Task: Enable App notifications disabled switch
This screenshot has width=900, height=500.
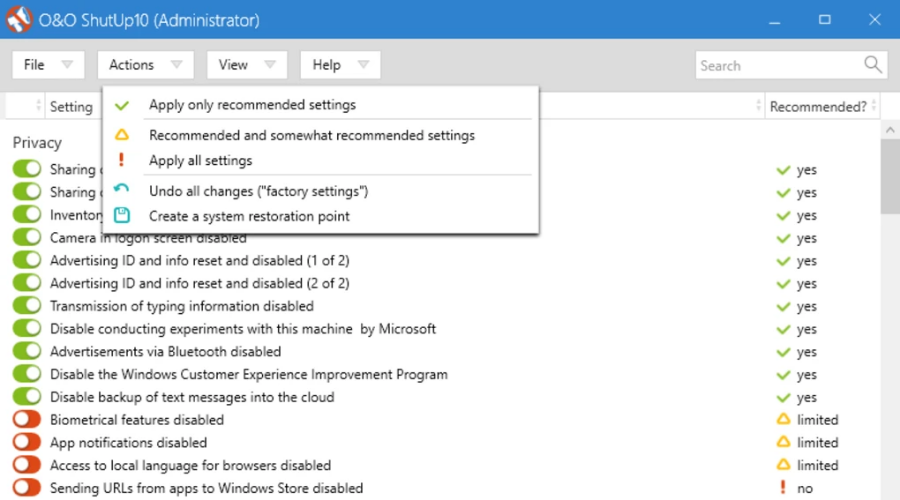Action: tap(27, 442)
